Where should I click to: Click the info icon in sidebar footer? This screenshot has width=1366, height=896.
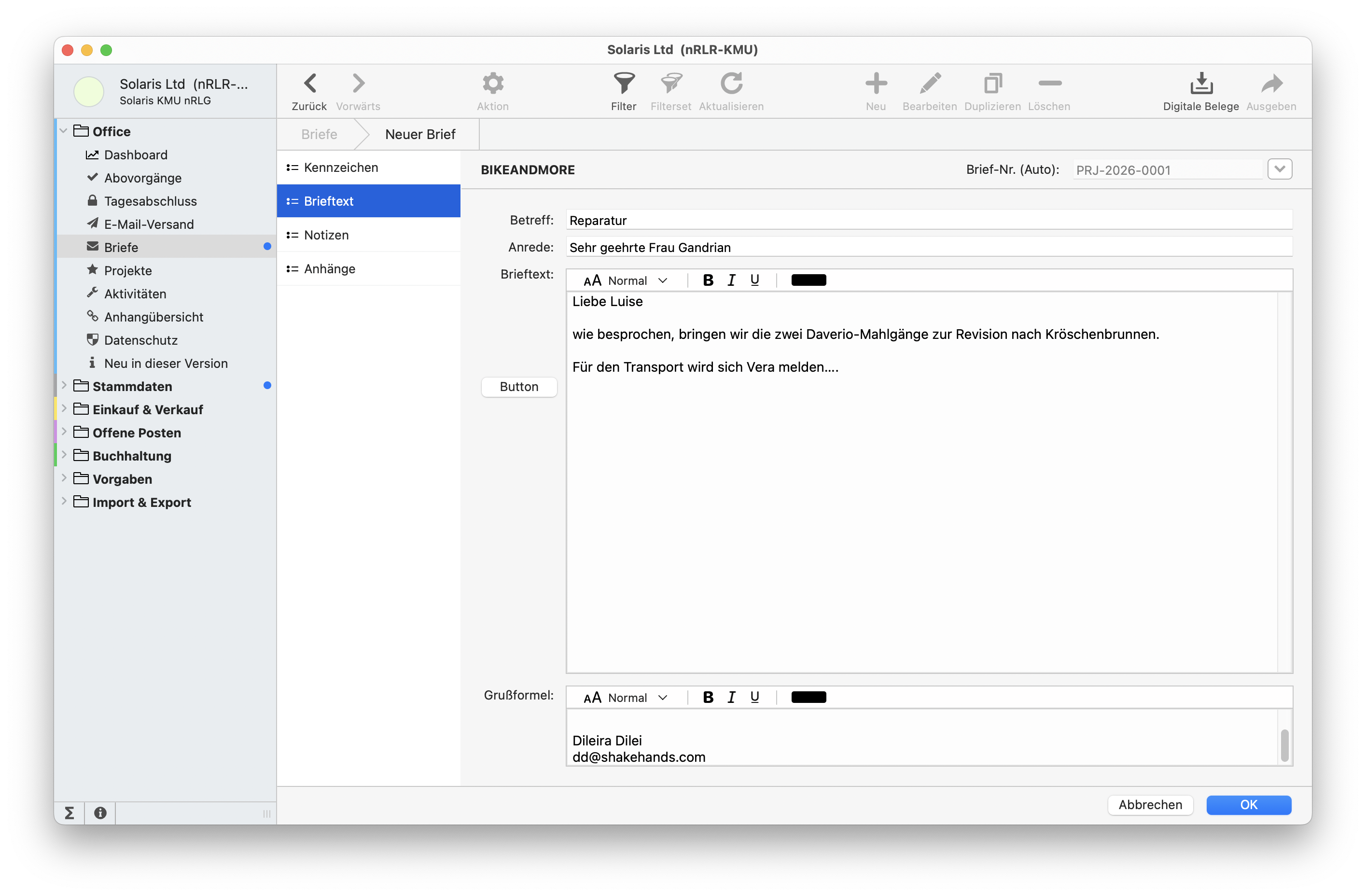pos(100,813)
